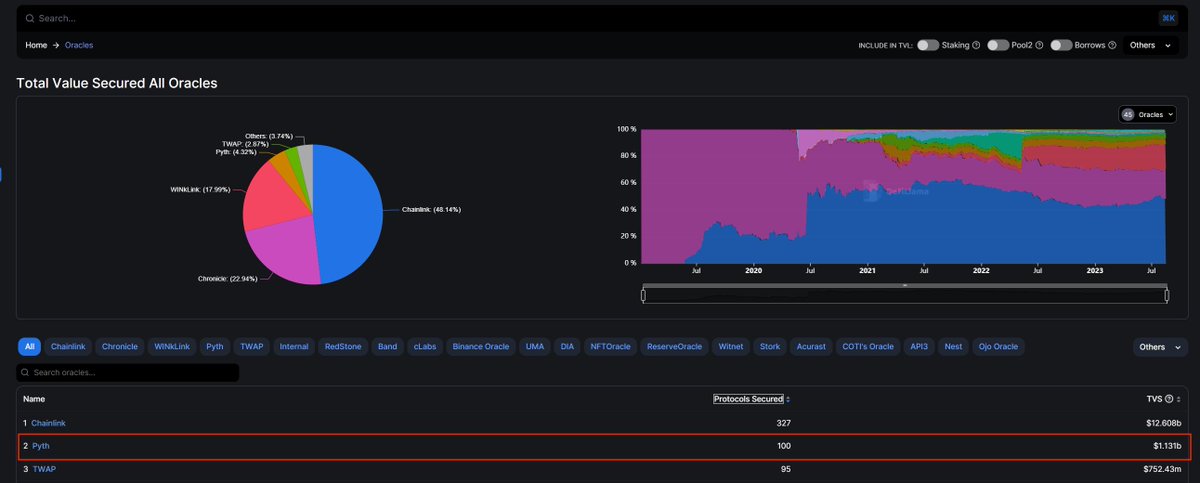
Task: Open the Oracles chart selector dropdown
Action: coord(1147,114)
